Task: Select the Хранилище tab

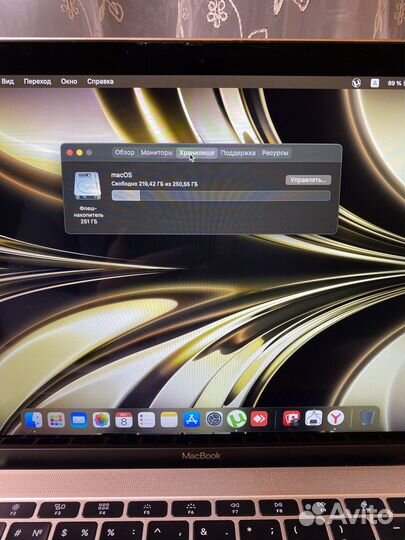Action: pyautogui.click(x=197, y=153)
